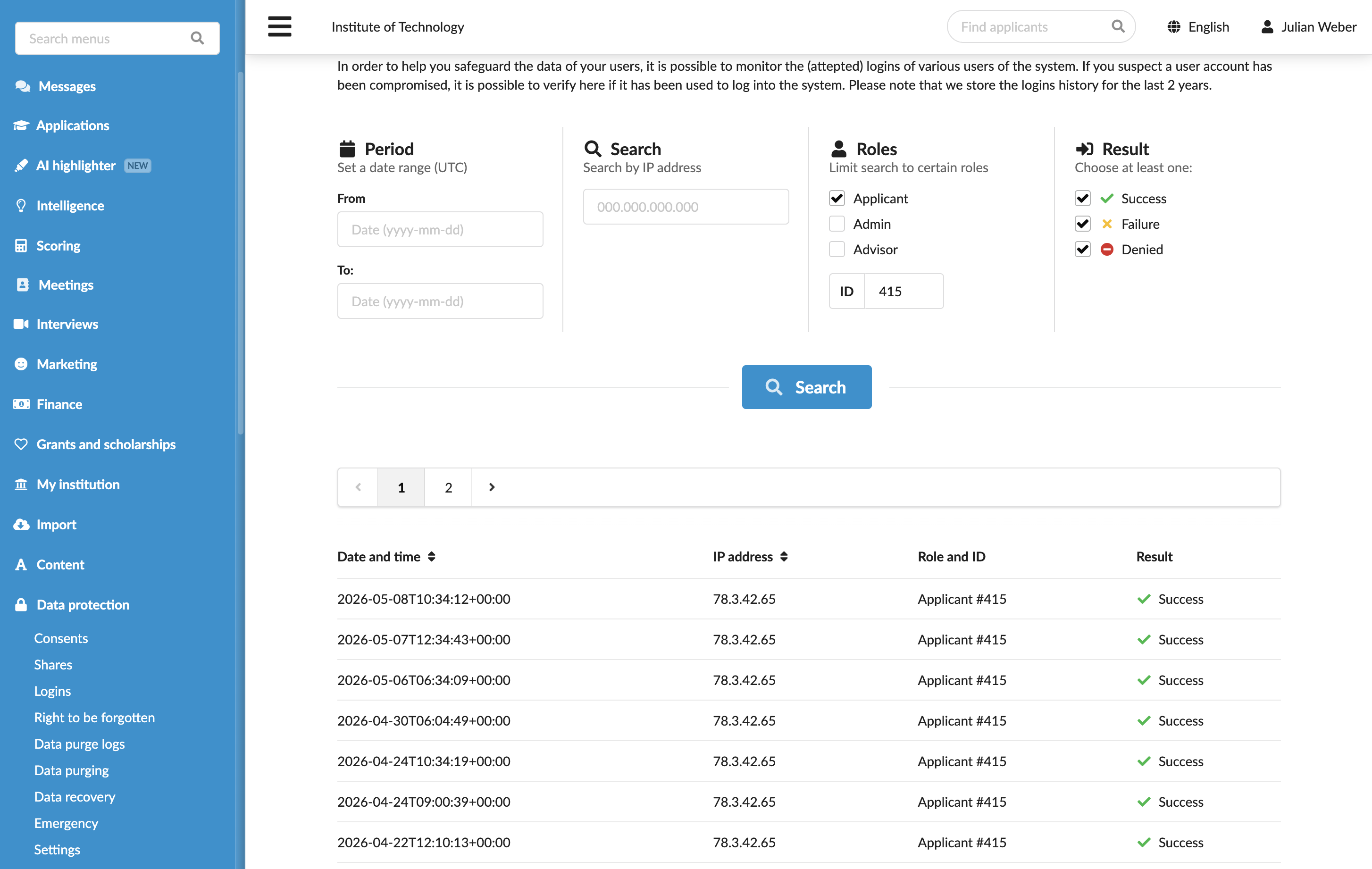
Task: Uncheck the Denied result checkbox
Action: 1083,250
